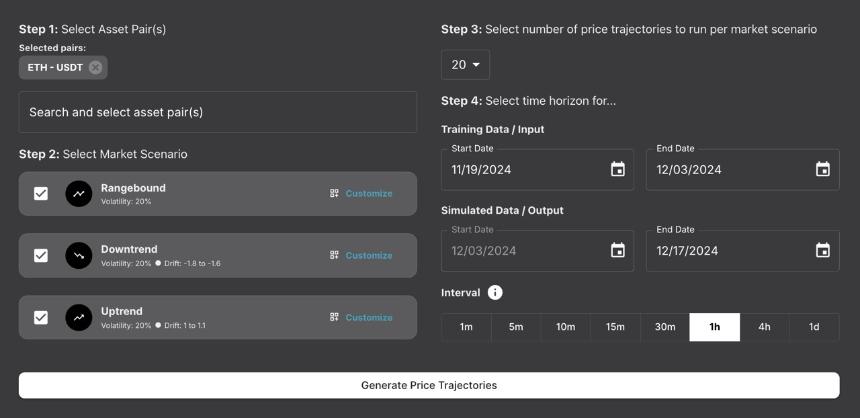Image resolution: width=860 pixels, height=418 pixels.
Task: Click the asset pair search field
Action: (x=218, y=112)
